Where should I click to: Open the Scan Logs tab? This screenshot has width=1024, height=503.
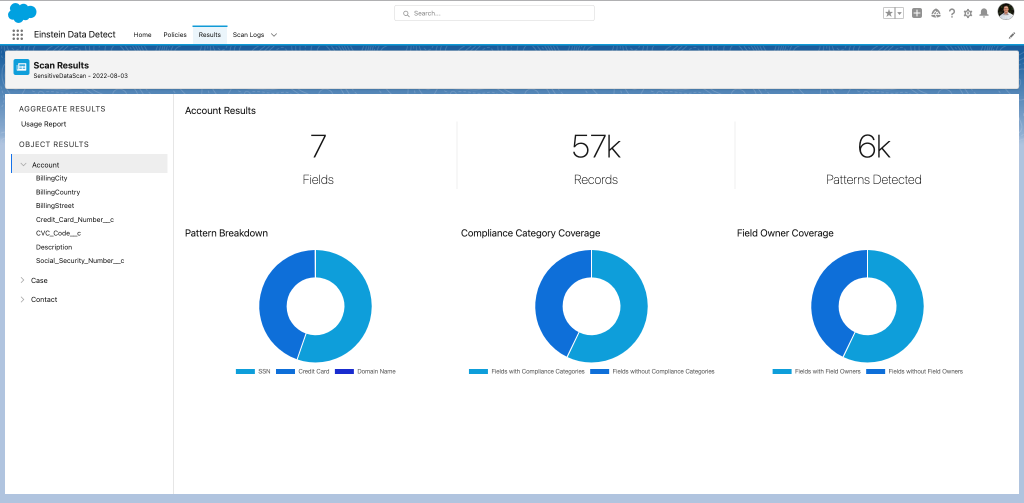248,35
